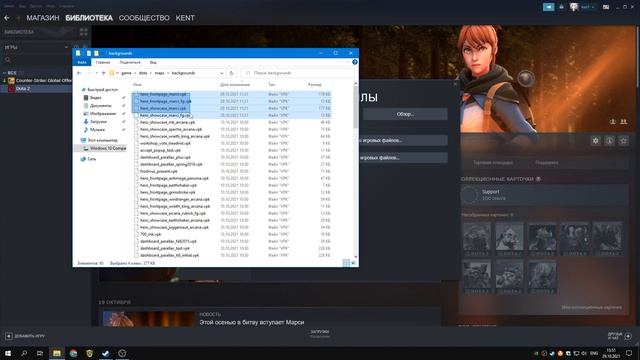Click Обзор button in Steam properties dialog

pos(405,114)
